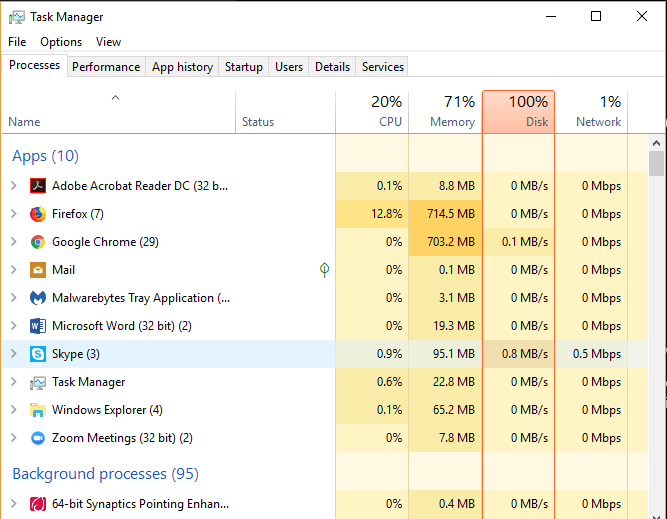Select the Apps (10) group heading
Image resolution: width=667 pixels, height=519 pixels.
[46, 156]
